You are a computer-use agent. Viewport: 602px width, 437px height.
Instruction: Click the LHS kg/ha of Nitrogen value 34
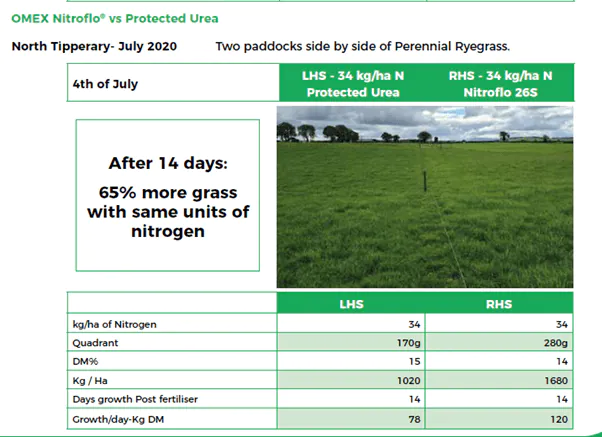414,324
